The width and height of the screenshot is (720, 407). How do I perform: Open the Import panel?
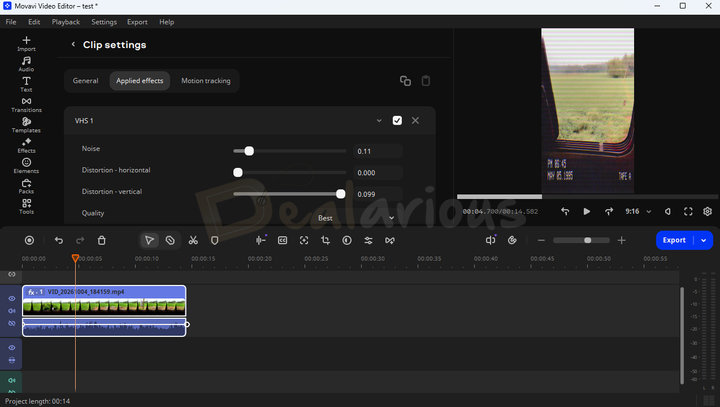tap(26, 44)
